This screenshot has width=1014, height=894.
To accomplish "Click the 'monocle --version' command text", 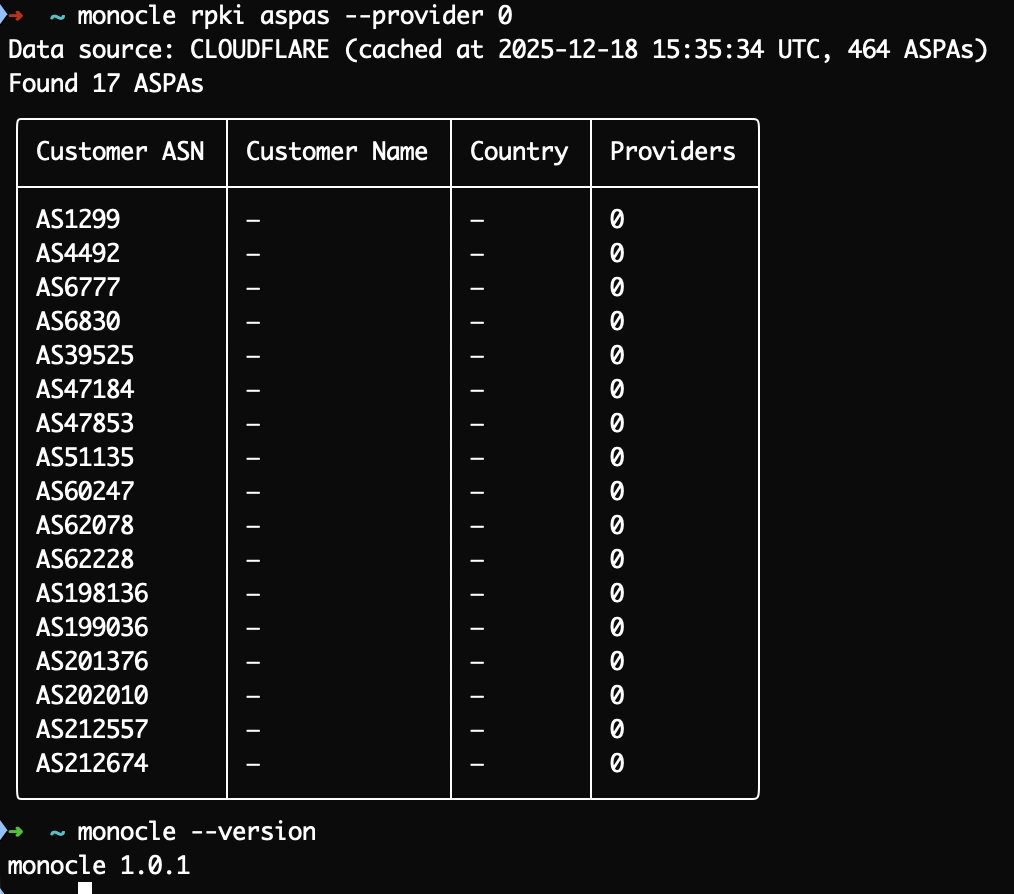I will (197, 832).
